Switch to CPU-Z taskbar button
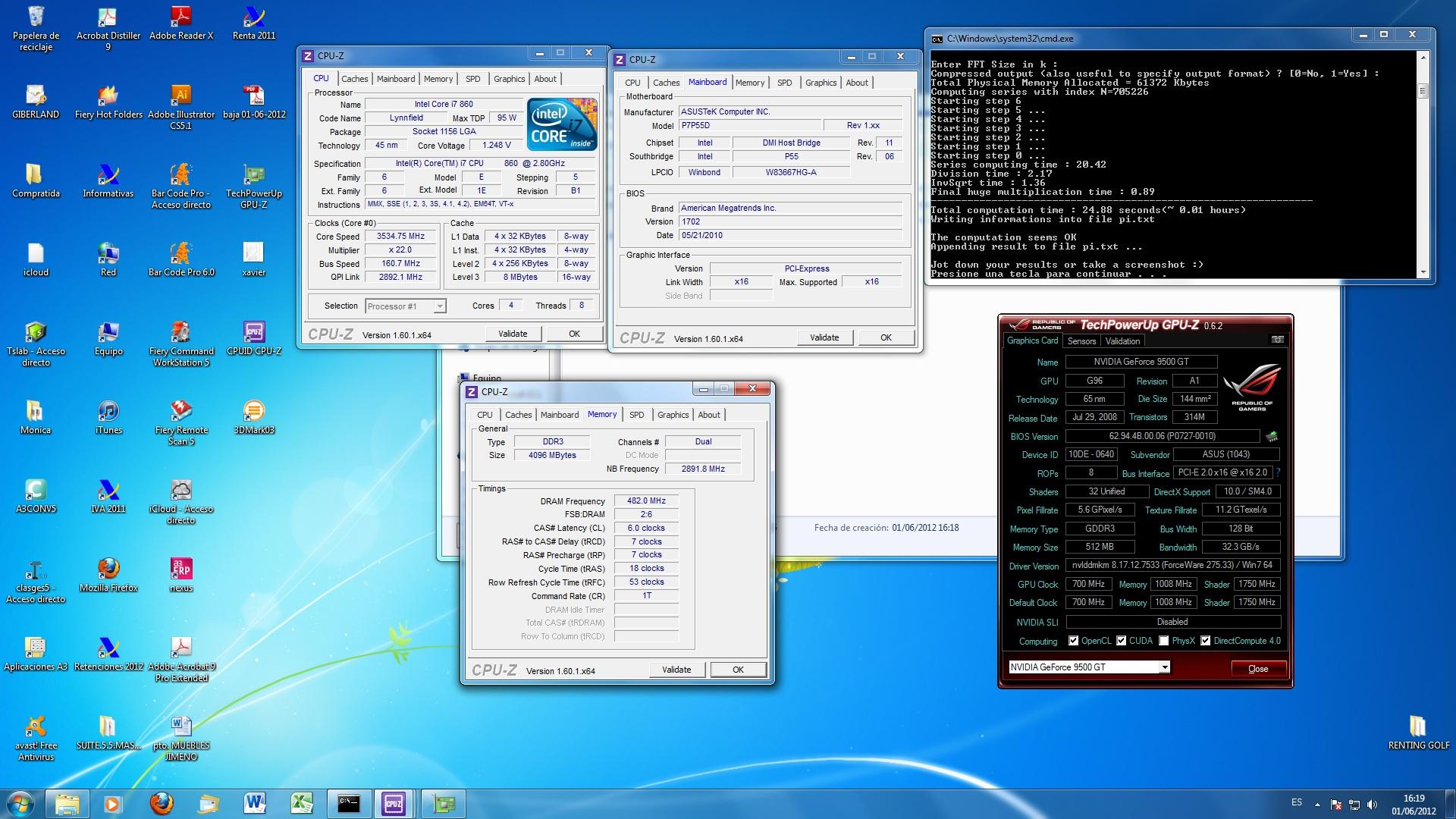Viewport: 1456px width, 819px height. pyautogui.click(x=394, y=803)
